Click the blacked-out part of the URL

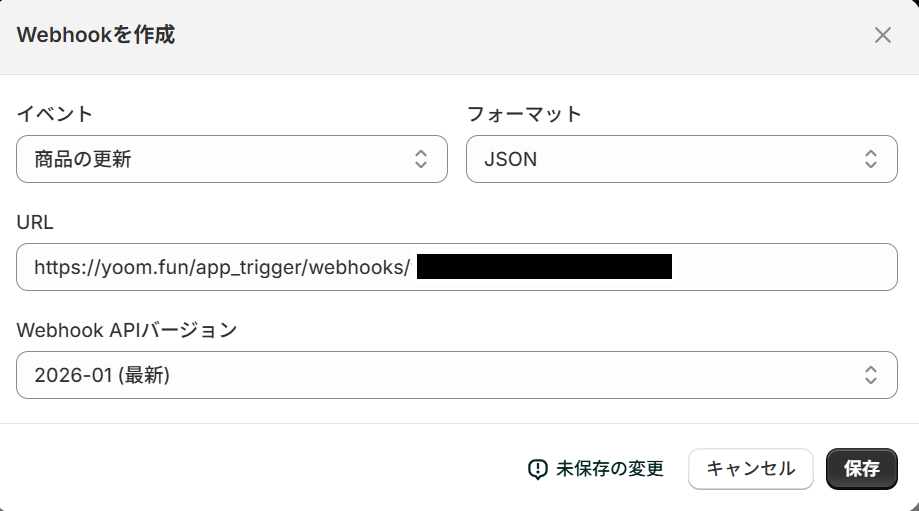click(x=544, y=267)
